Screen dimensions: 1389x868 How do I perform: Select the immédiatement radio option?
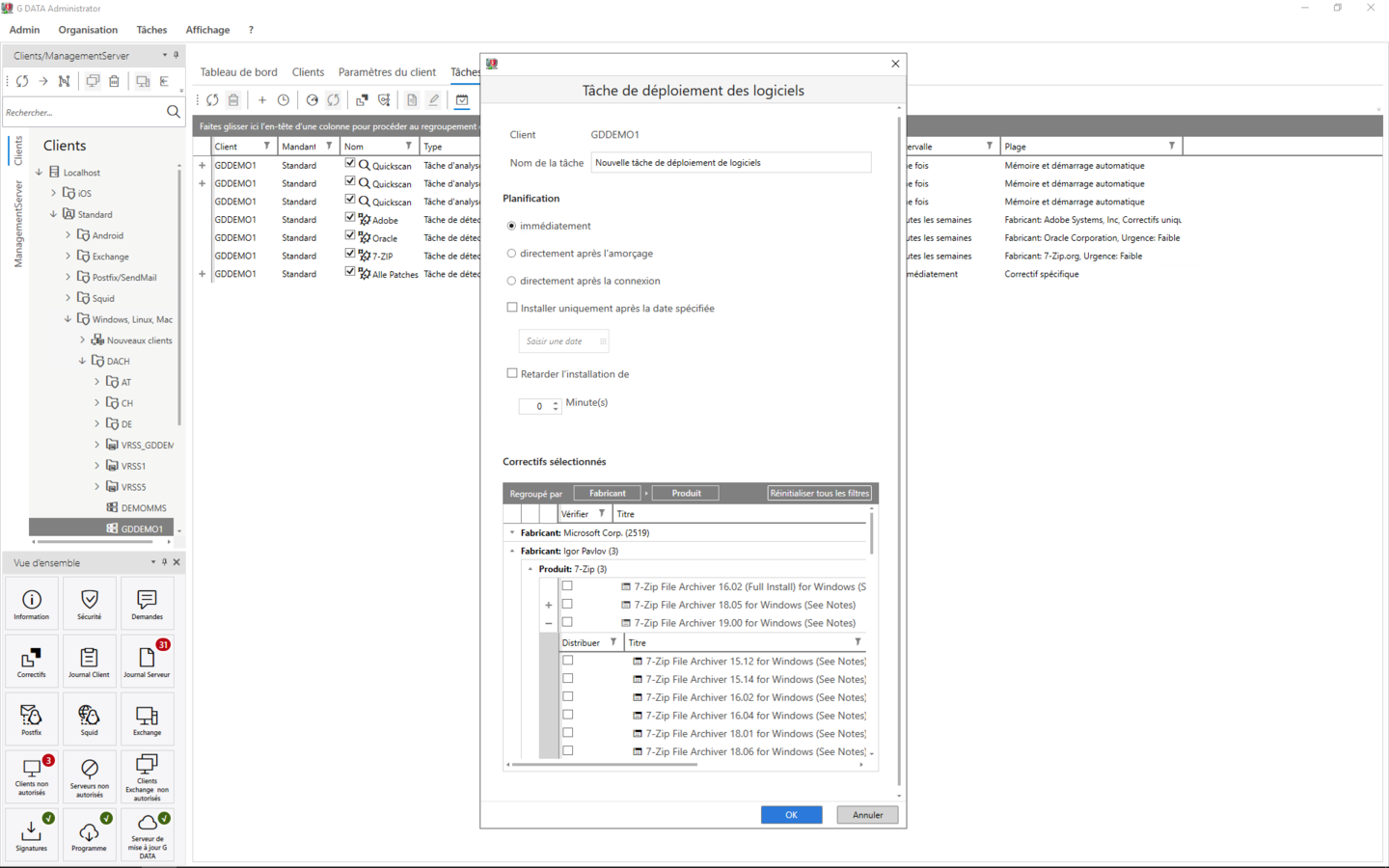coord(511,226)
